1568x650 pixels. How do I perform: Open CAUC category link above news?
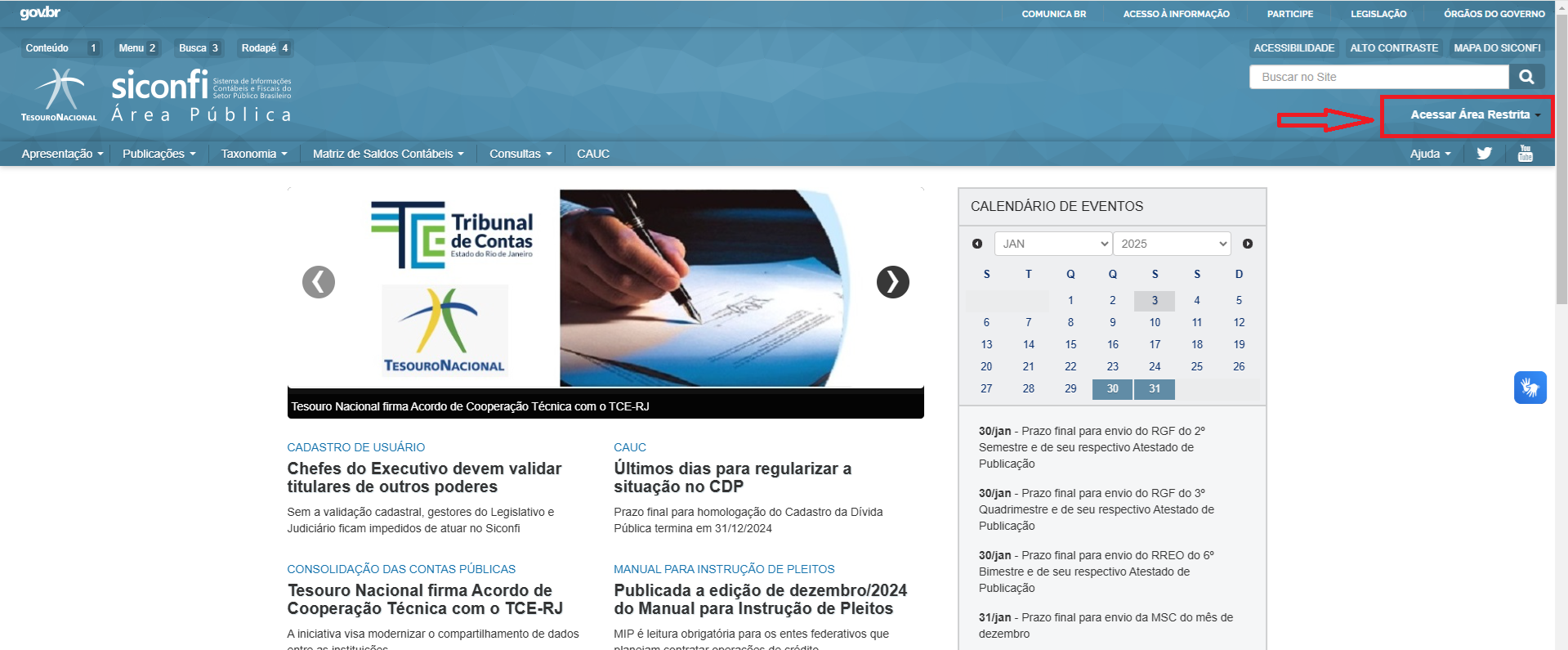[x=630, y=447]
